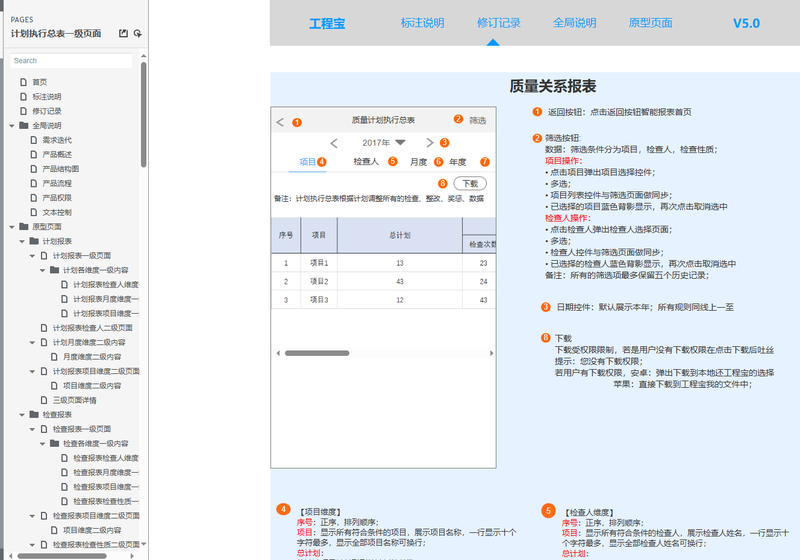Click the 下载 button

(470, 183)
